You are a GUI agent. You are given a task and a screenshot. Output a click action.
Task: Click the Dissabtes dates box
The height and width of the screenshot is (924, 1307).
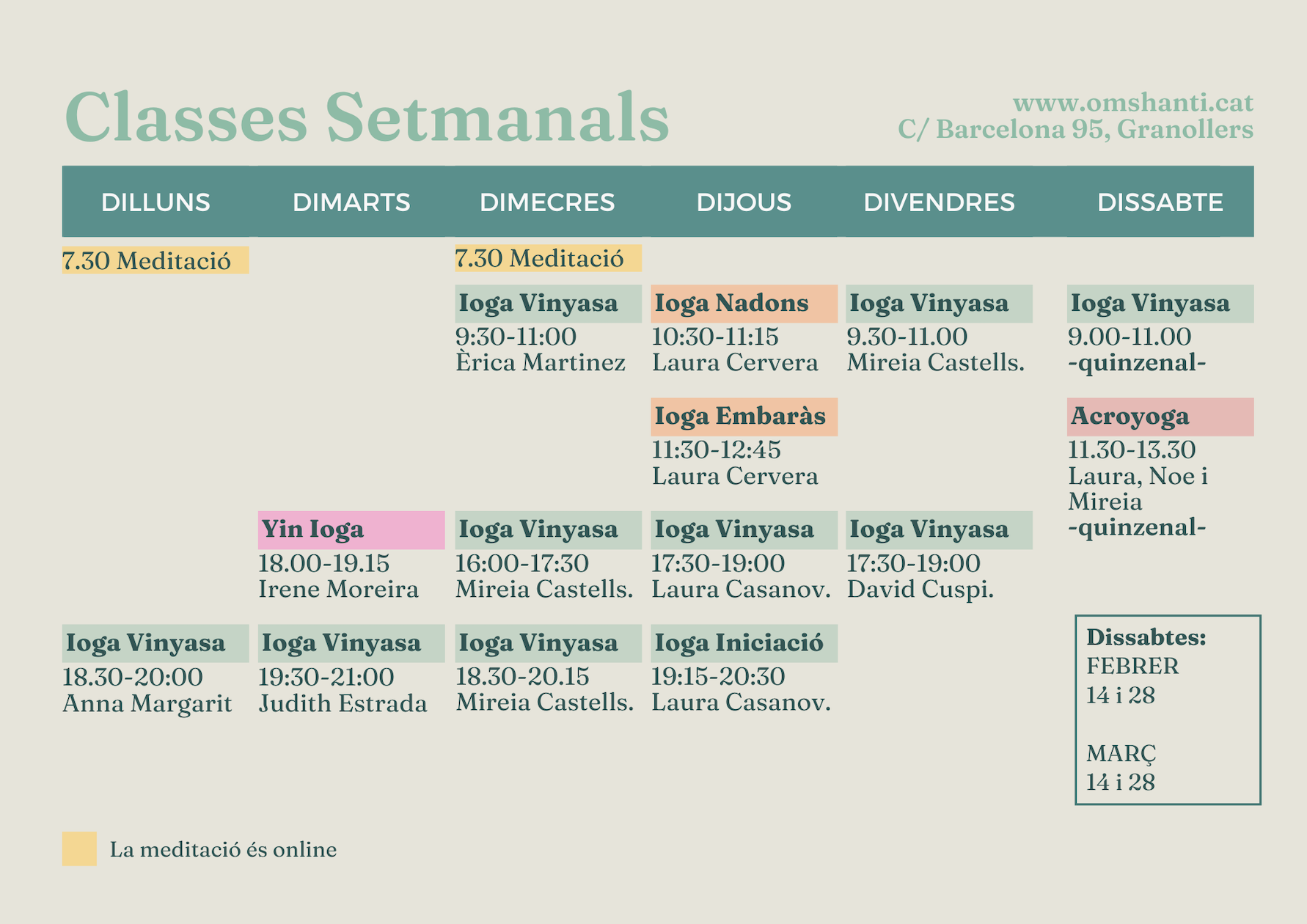[1167, 709]
